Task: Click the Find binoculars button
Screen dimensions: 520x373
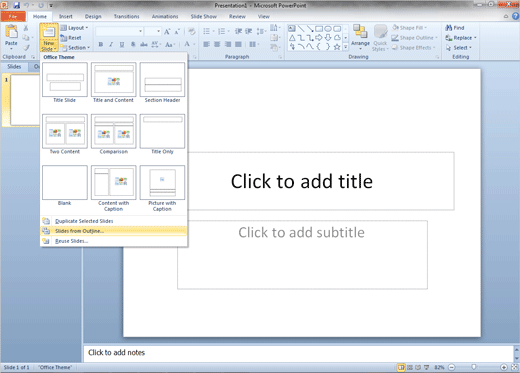Action: click(x=455, y=28)
